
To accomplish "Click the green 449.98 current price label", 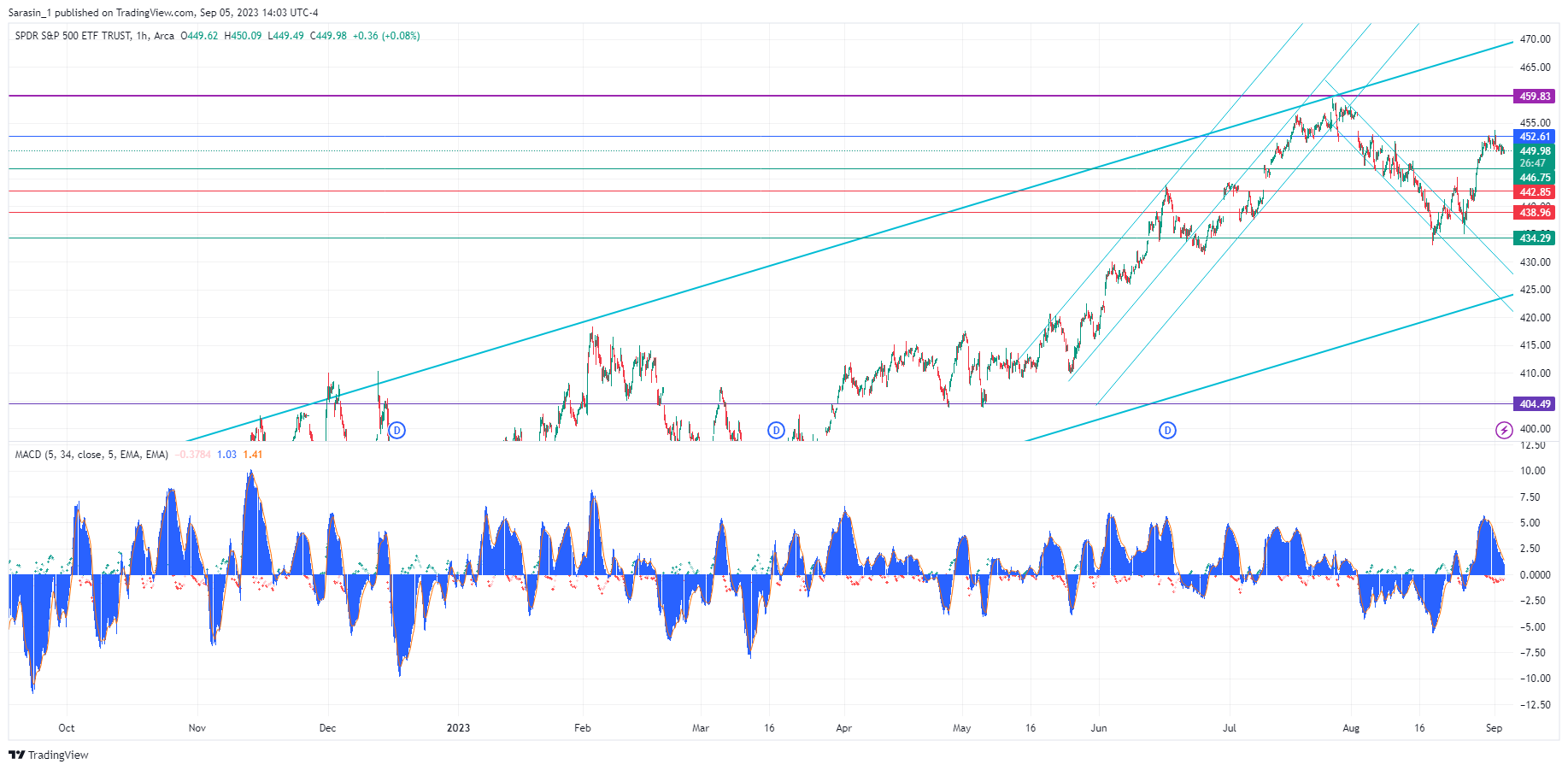I will [x=1535, y=151].
